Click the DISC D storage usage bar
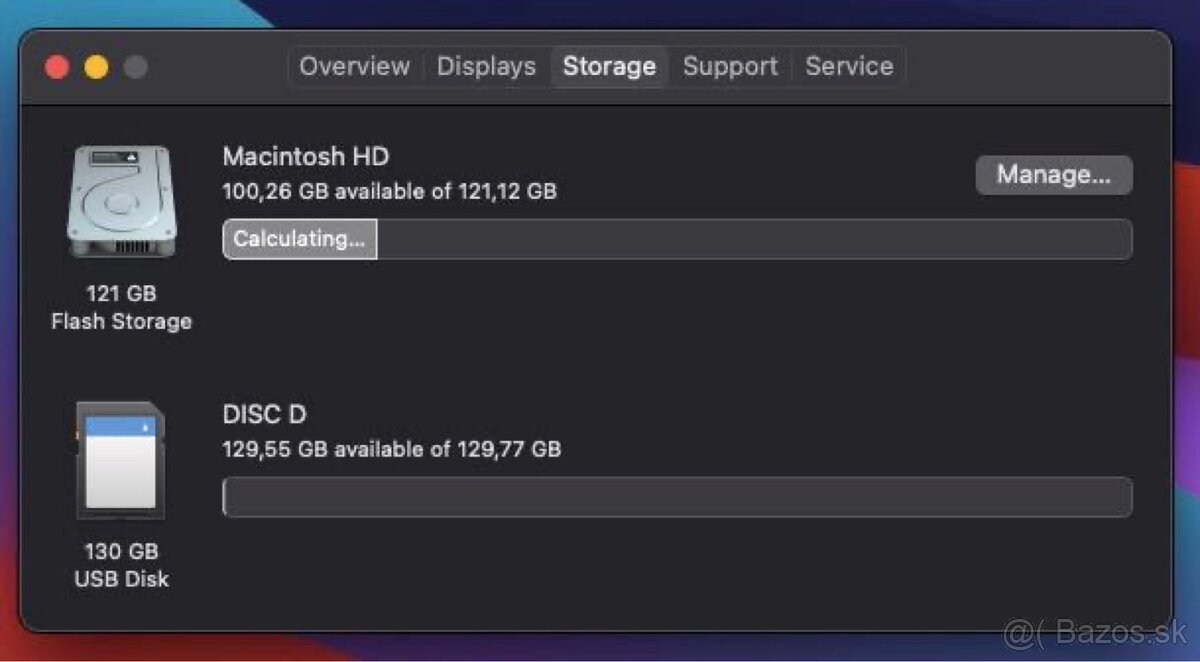The width and height of the screenshot is (1200, 662). 675,497
